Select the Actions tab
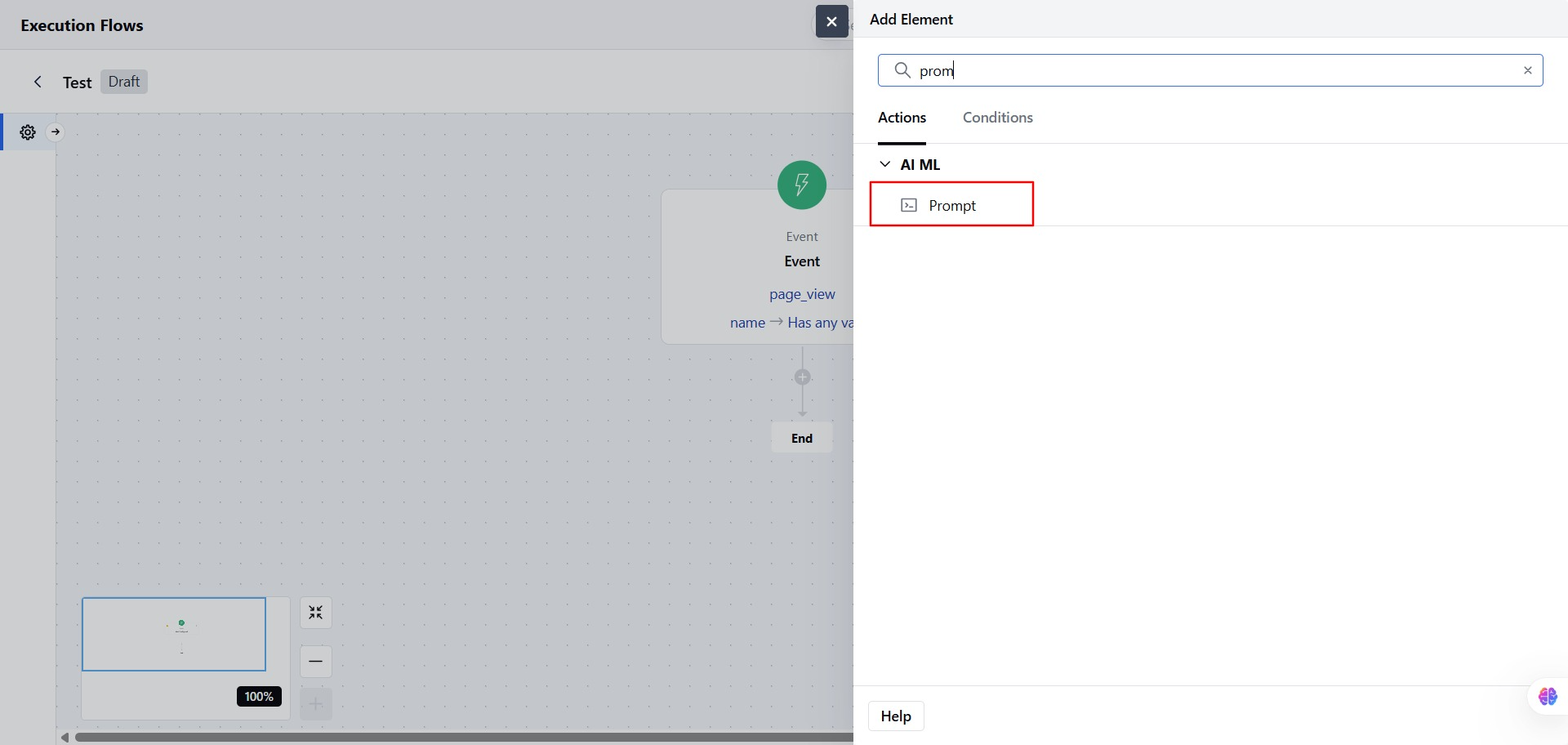This screenshot has width=1568, height=745. 902,118
